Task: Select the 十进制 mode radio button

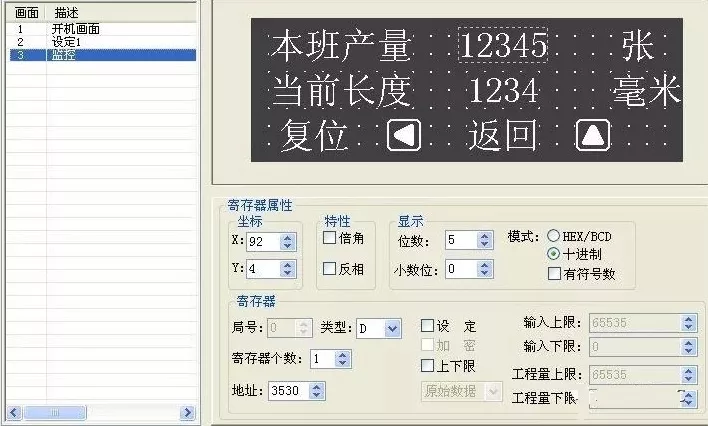Action: [553, 254]
